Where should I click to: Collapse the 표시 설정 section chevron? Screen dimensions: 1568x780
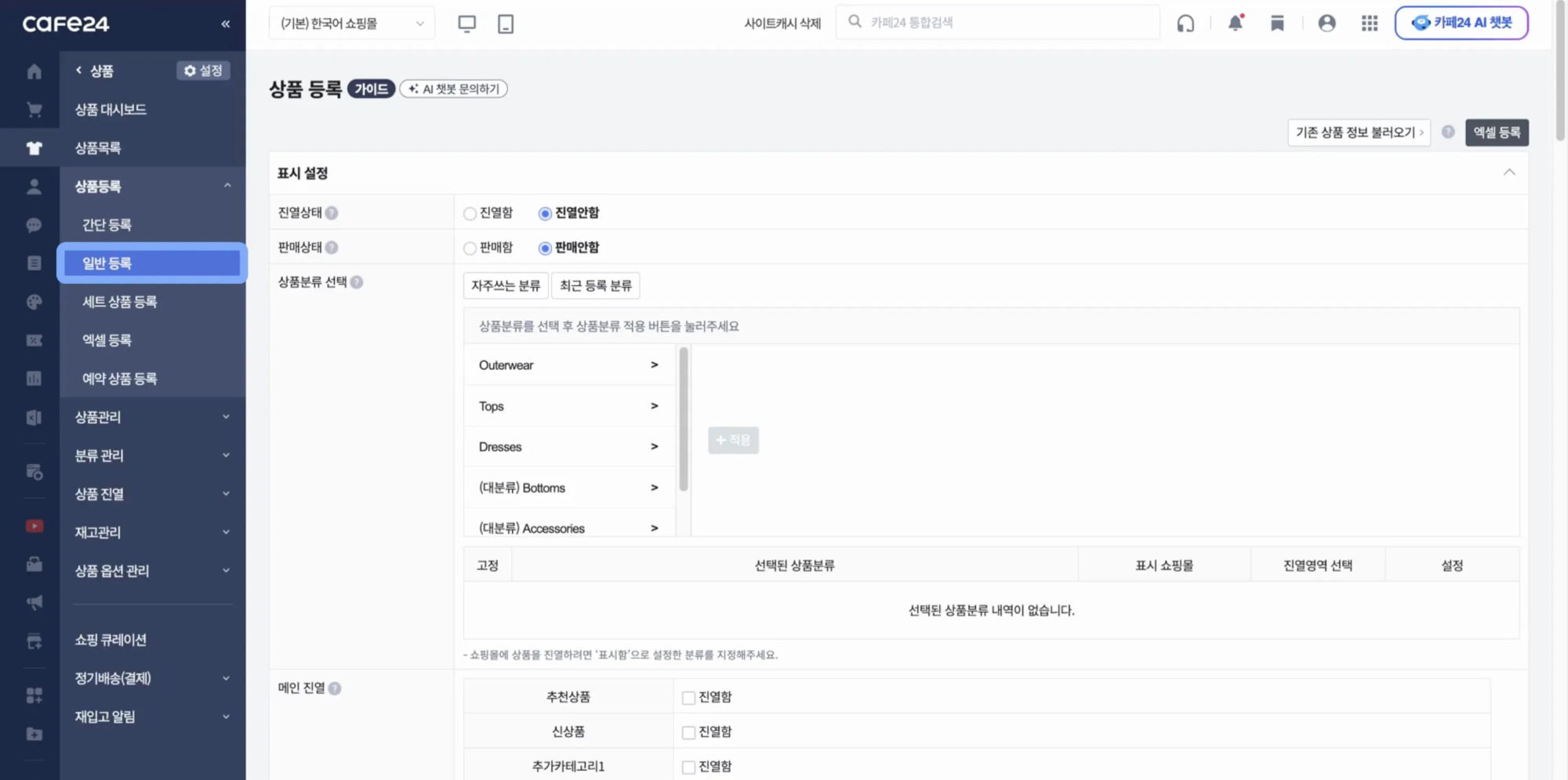pos(1509,172)
